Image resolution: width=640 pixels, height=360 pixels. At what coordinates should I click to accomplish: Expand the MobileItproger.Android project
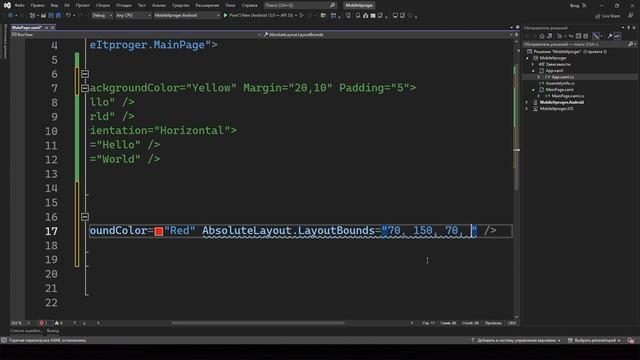tap(527, 102)
